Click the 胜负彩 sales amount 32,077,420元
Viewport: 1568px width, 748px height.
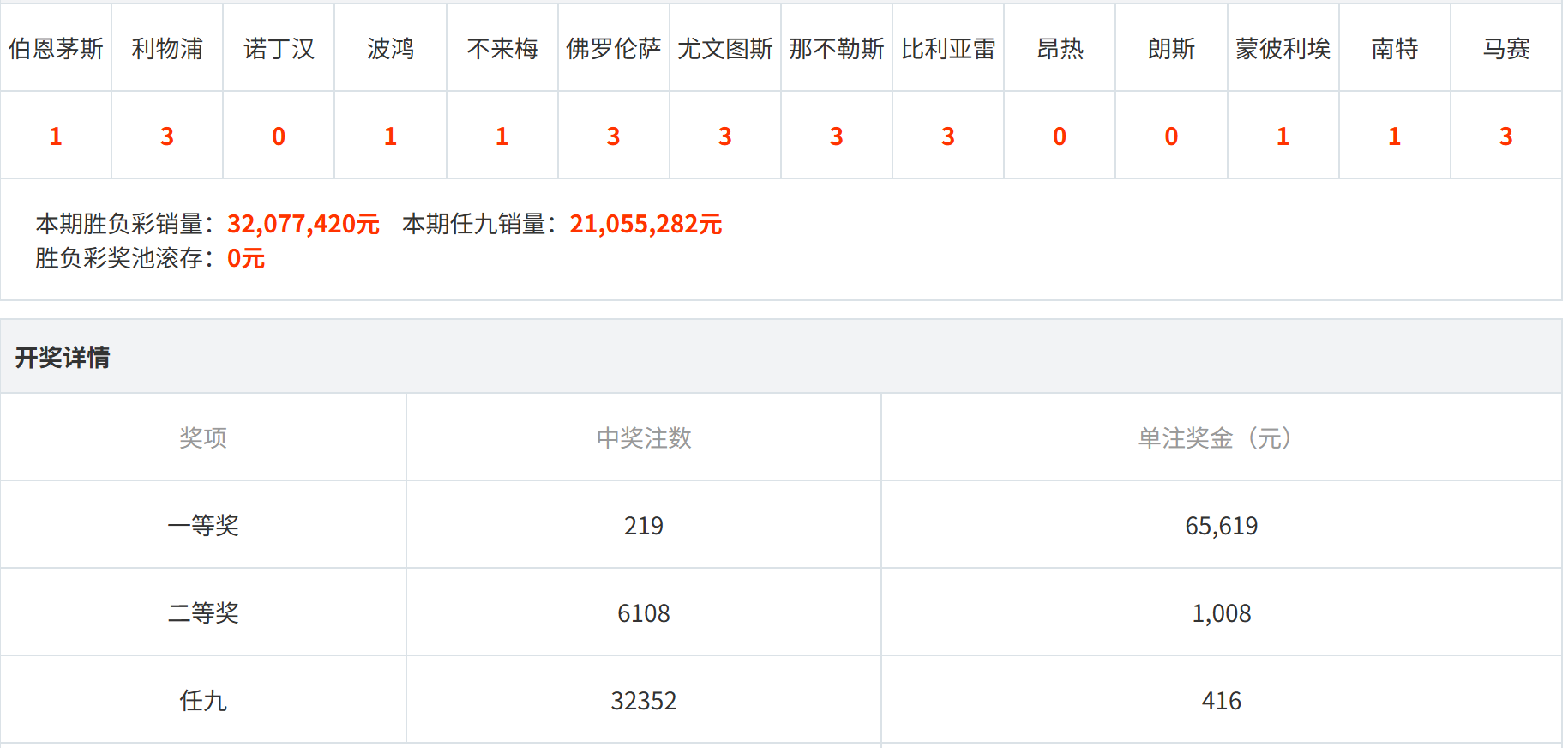(x=303, y=224)
